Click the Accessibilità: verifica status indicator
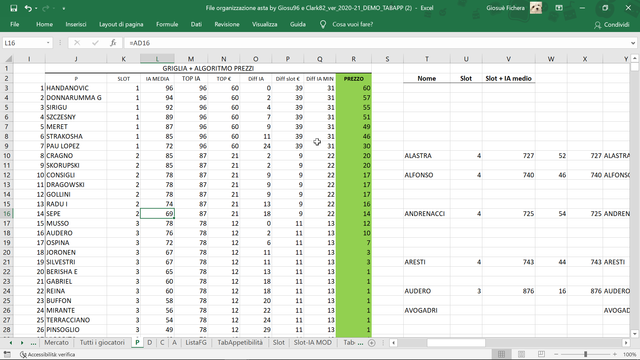The height and width of the screenshot is (360, 640). (x=47, y=354)
